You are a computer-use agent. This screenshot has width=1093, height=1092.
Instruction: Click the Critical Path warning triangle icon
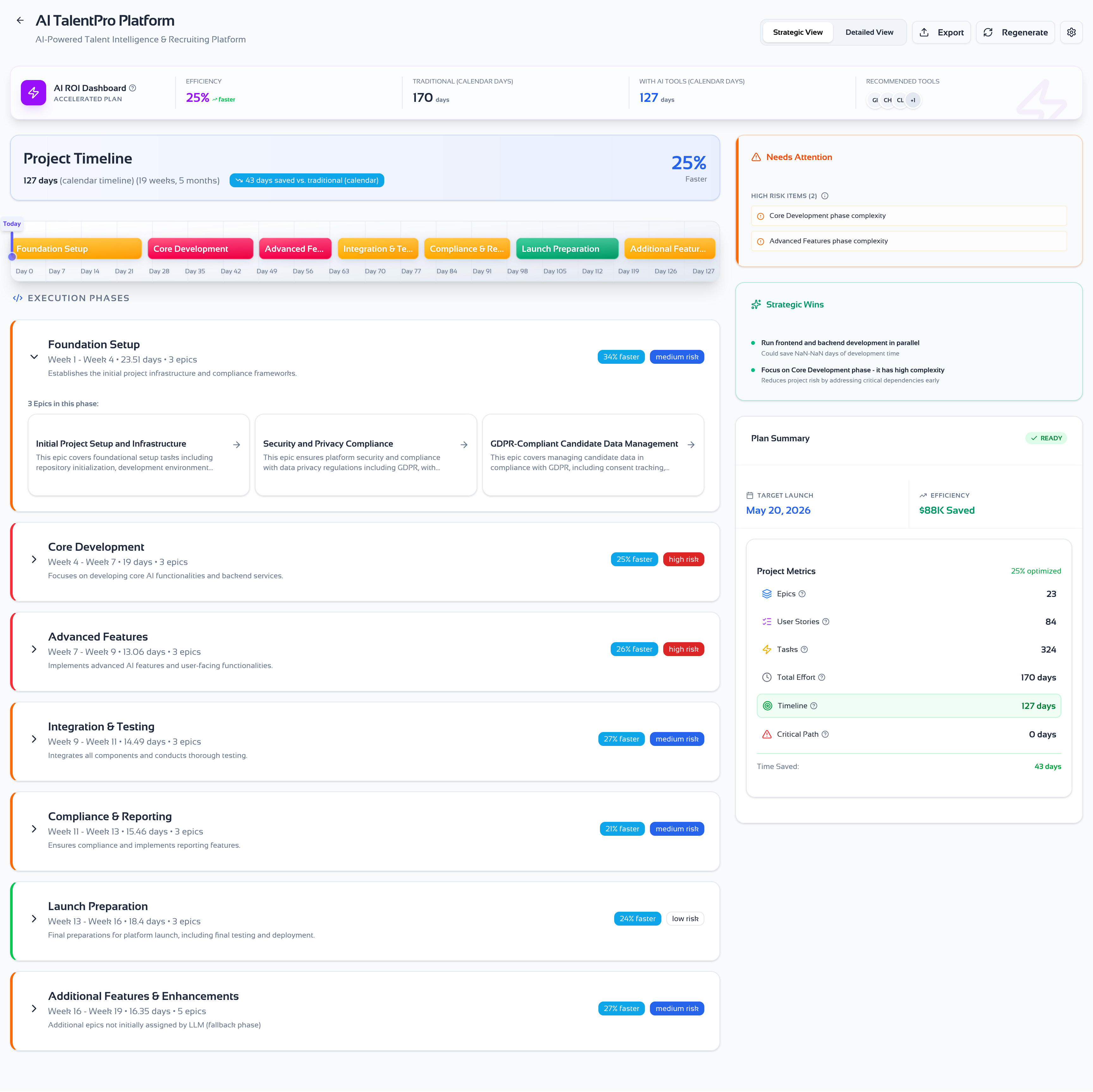pyautogui.click(x=767, y=734)
